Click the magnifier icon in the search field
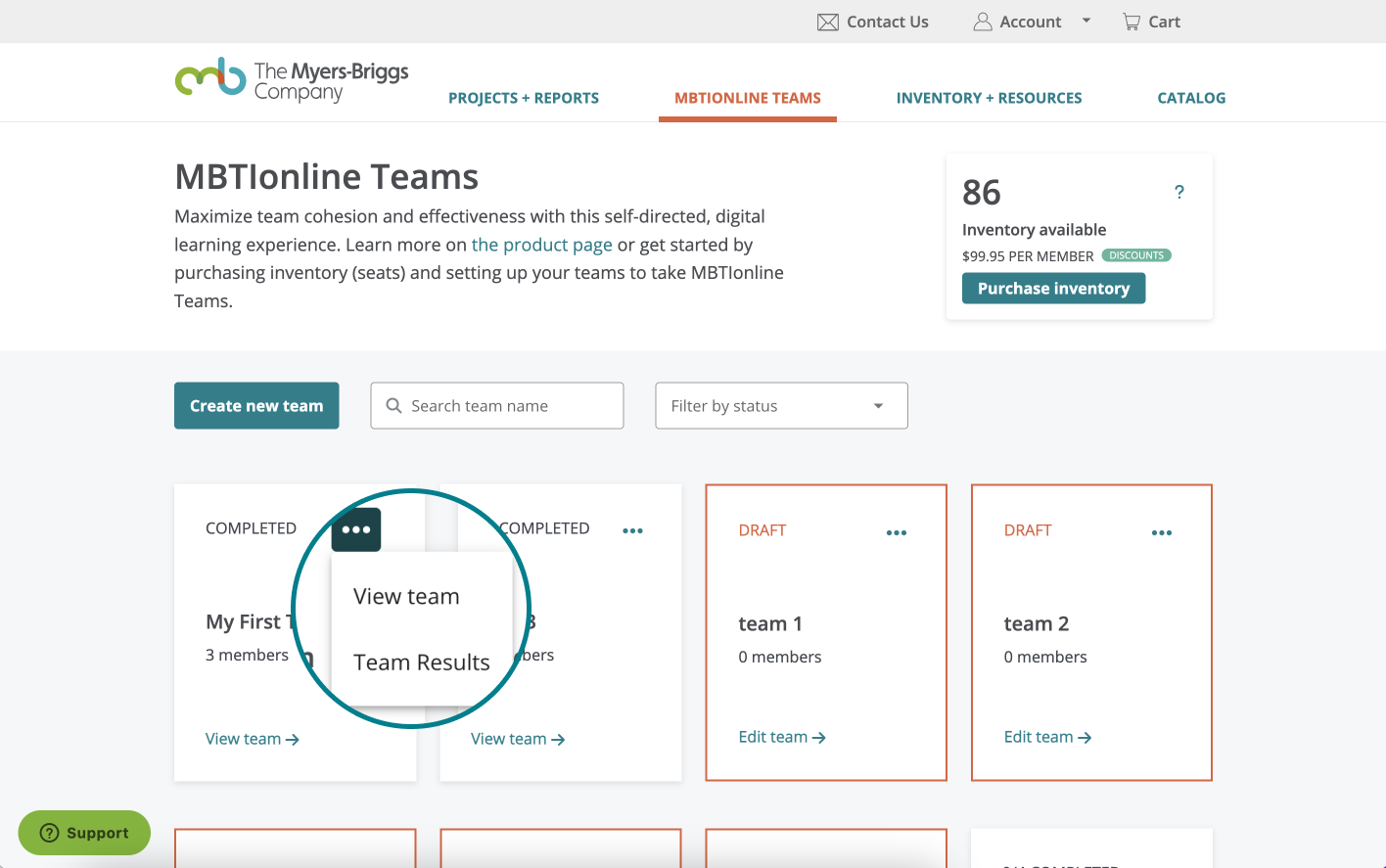The width and height of the screenshot is (1386, 868). point(393,405)
